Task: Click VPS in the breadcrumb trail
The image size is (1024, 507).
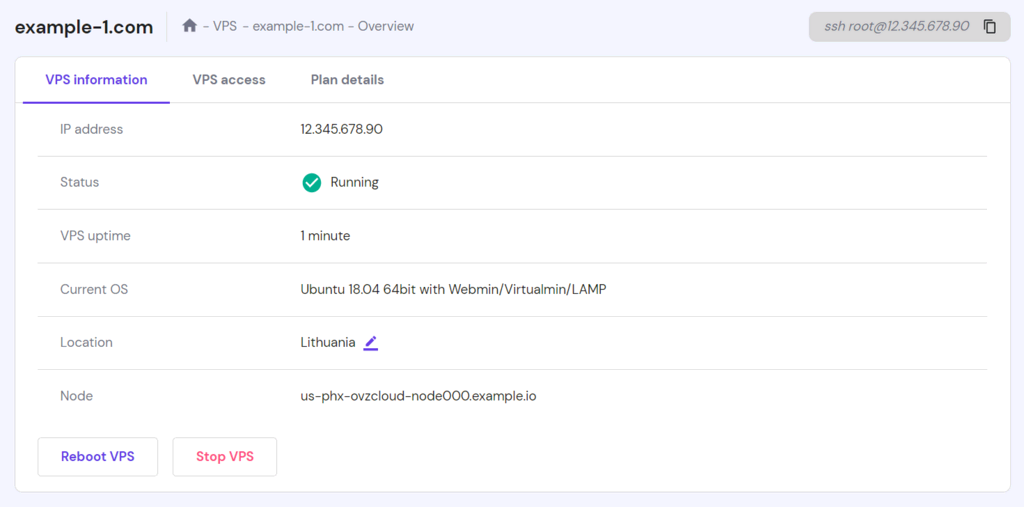Action: click(x=225, y=27)
